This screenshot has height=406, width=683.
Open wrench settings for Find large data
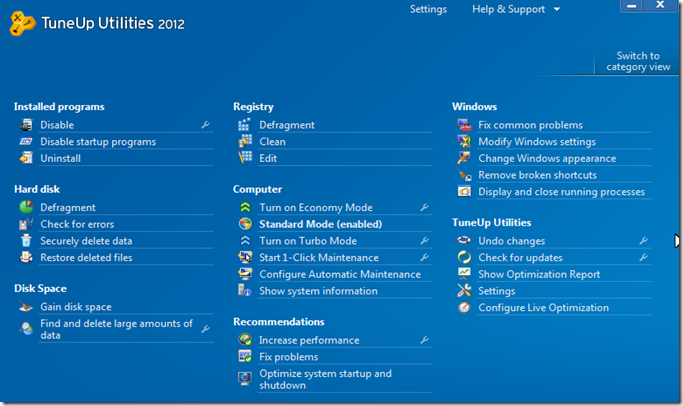205,329
